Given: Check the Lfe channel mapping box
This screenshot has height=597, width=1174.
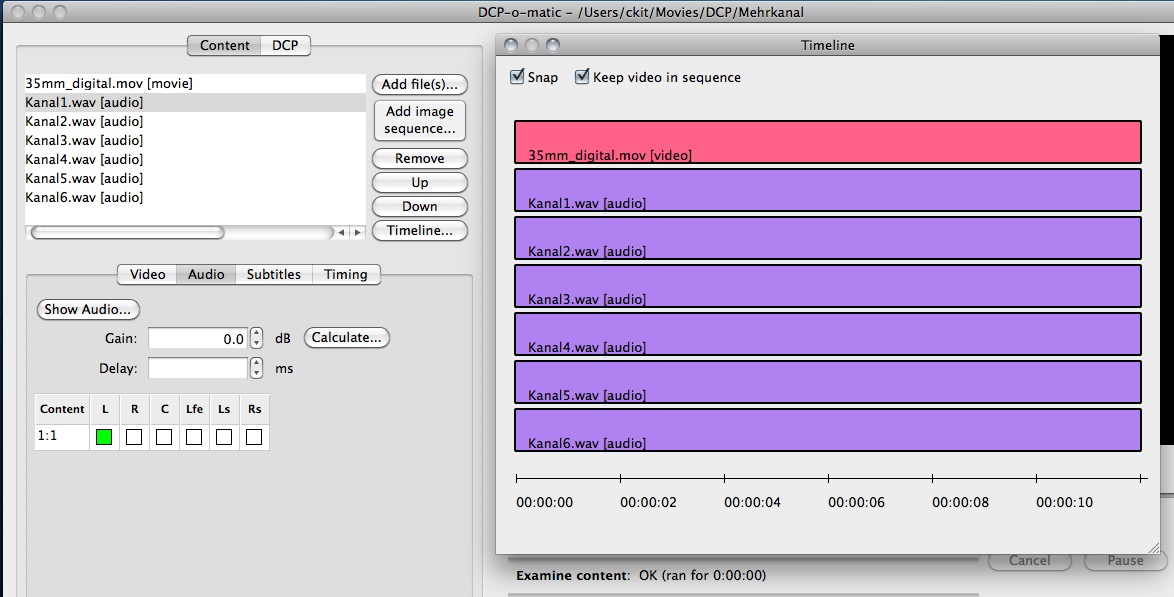Looking at the screenshot, I should point(194,437).
